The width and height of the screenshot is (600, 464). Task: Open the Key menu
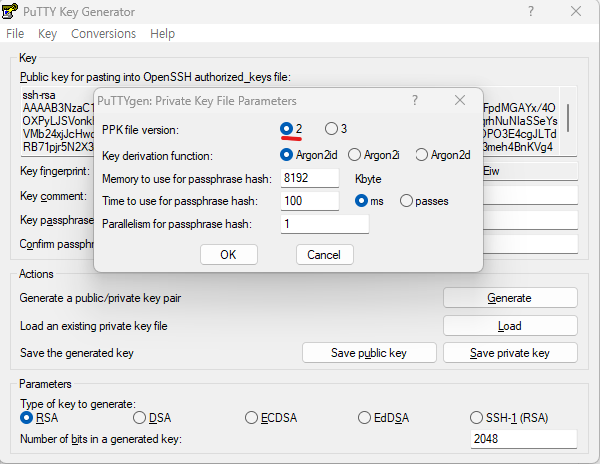[x=47, y=34]
